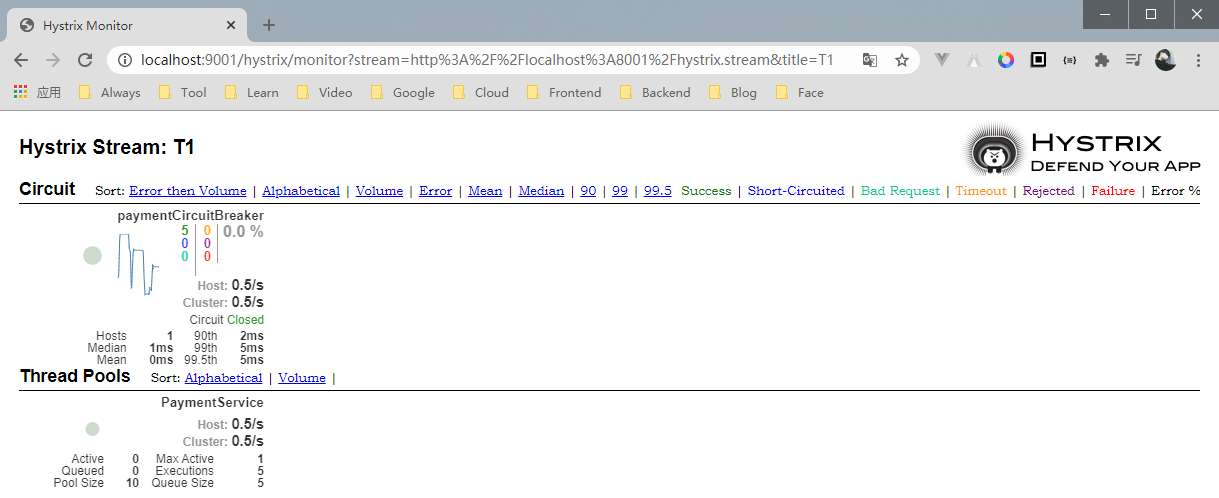The height and width of the screenshot is (498, 1219).
Task: Reload the Hystrix Monitor page
Action: click(x=86, y=60)
